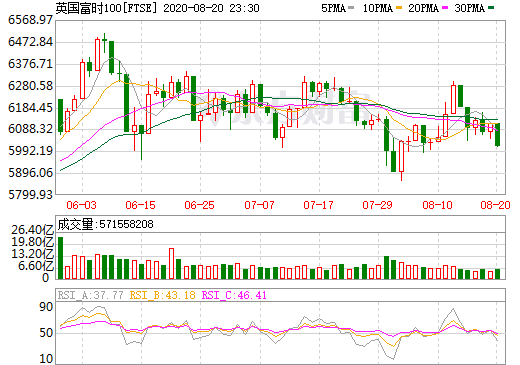Click the price axis value 6472.84
Viewport: 520px width, 365px height.
(x=30, y=42)
